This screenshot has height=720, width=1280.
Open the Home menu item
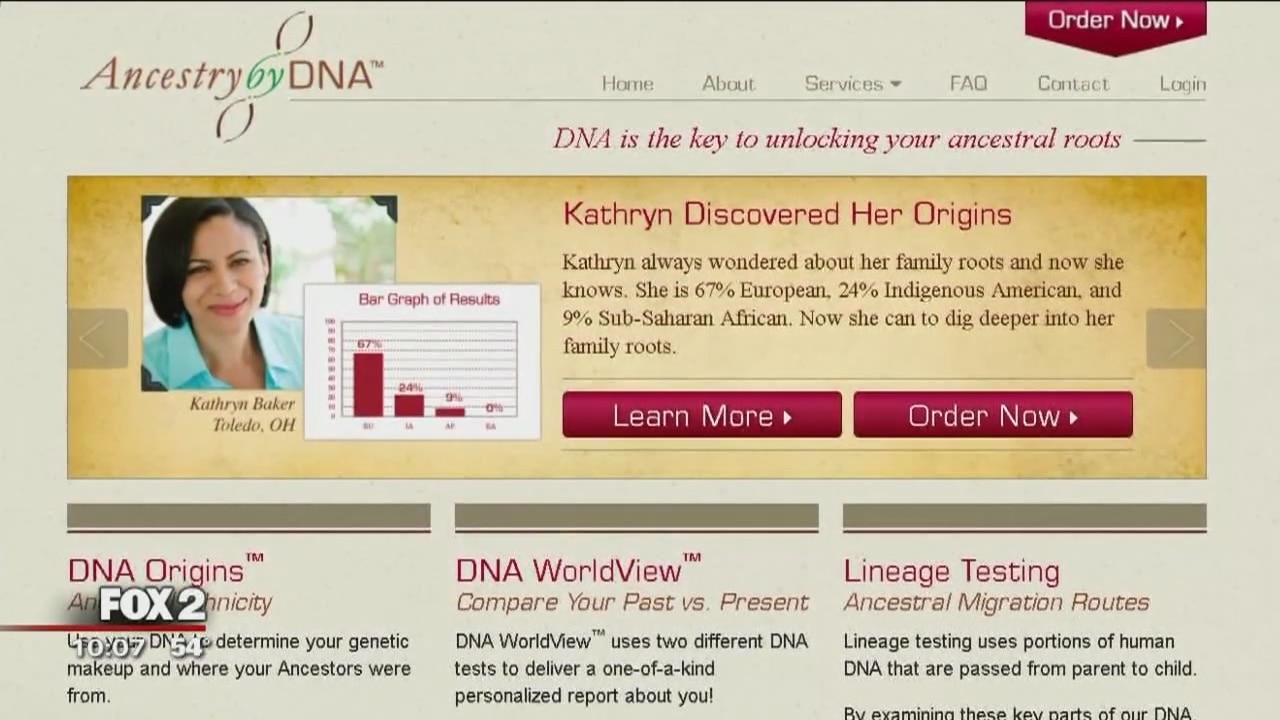627,84
